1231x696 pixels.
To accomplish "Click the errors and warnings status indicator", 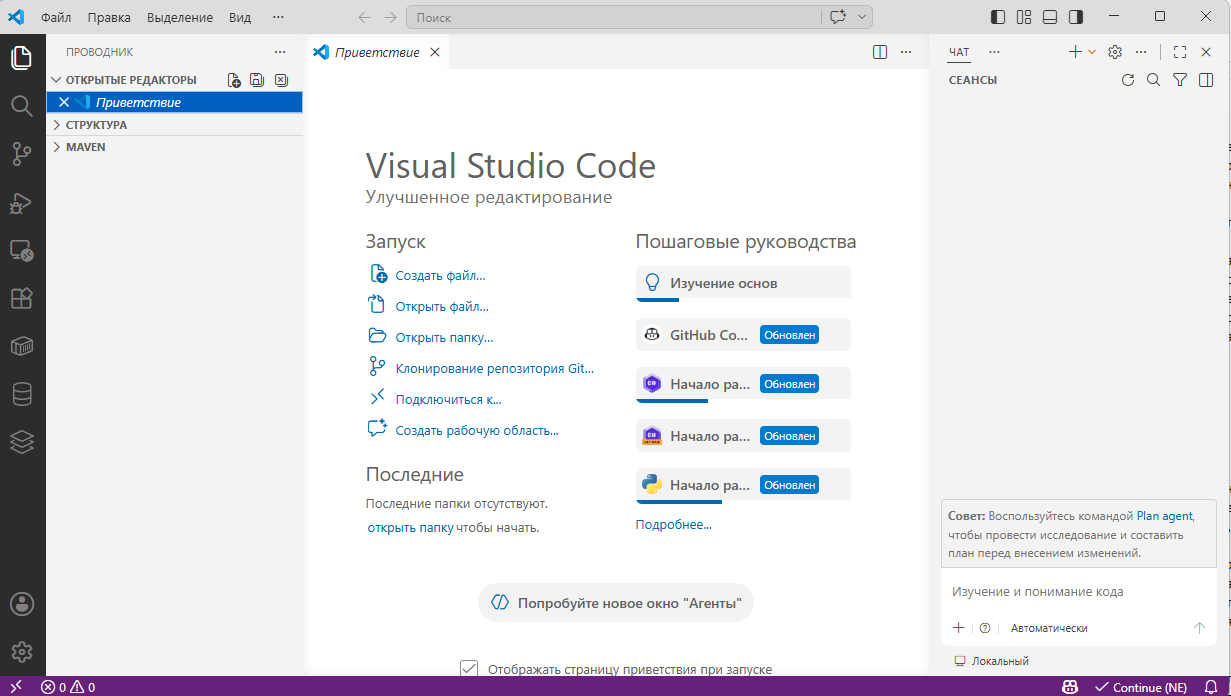I will point(68,687).
